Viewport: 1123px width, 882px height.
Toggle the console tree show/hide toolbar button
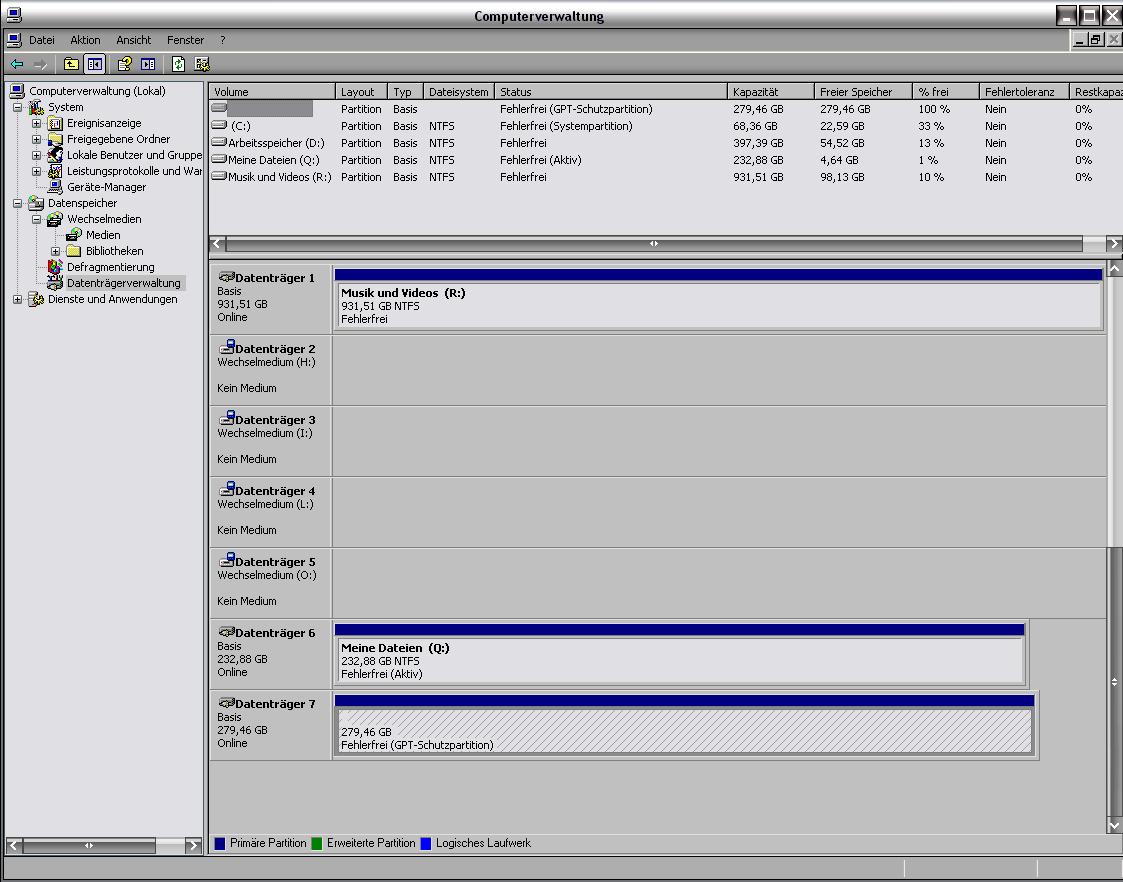pos(94,64)
